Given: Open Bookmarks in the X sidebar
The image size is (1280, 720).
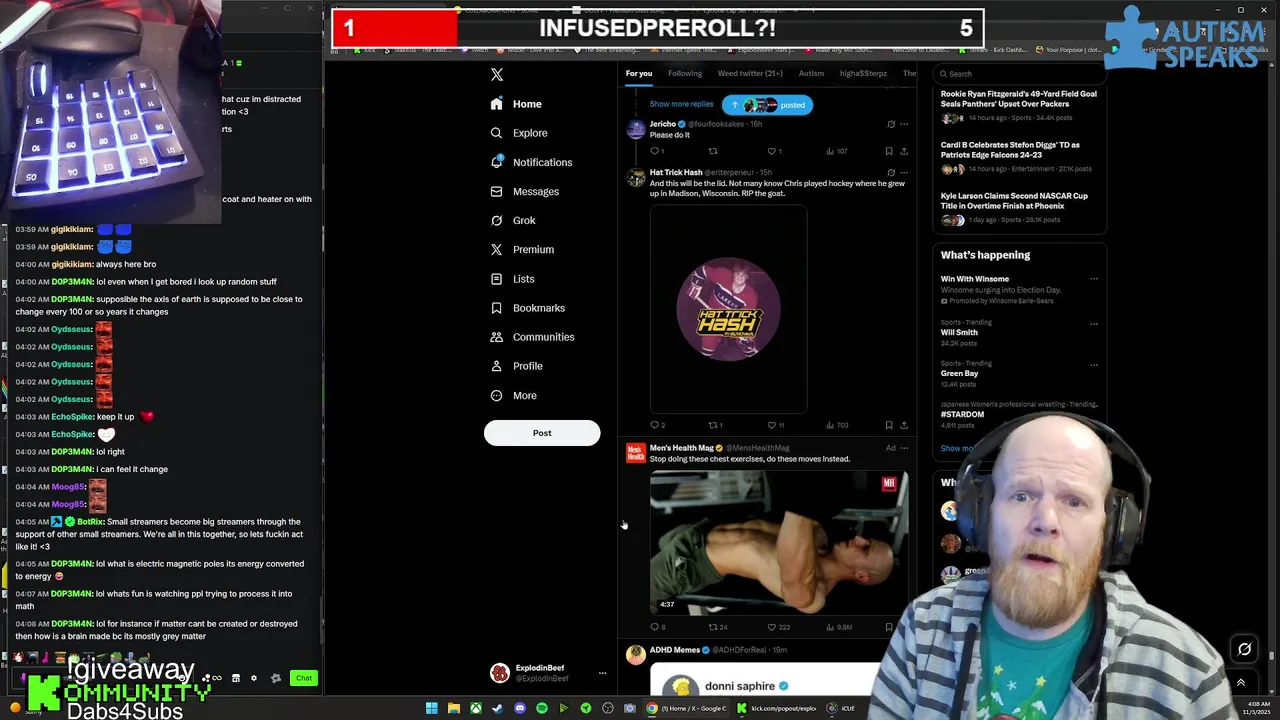Looking at the screenshot, I should (528, 308).
